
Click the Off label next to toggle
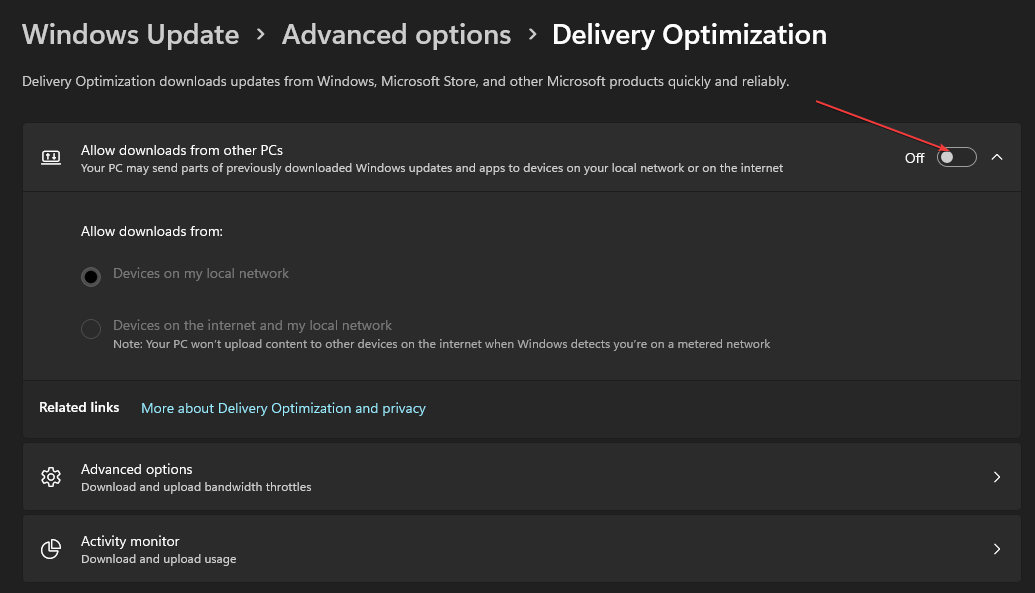914,158
